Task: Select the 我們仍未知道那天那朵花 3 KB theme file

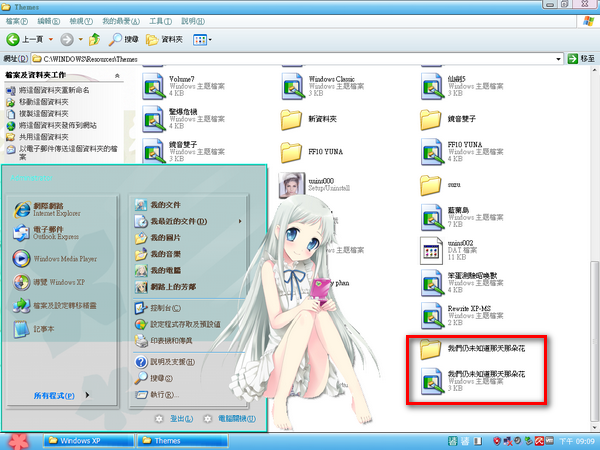Action: tap(473, 381)
